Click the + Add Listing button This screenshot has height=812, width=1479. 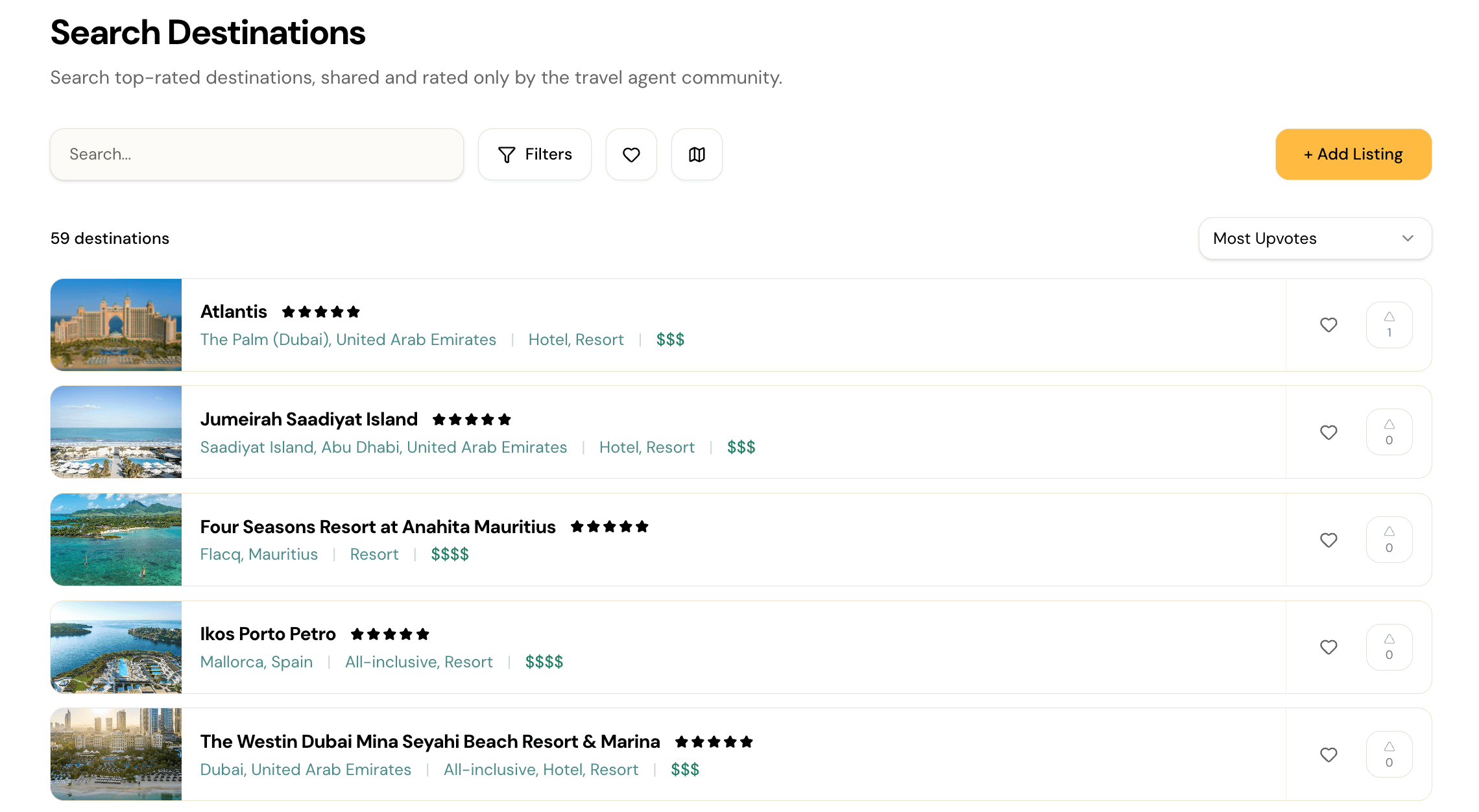point(1353,154)
